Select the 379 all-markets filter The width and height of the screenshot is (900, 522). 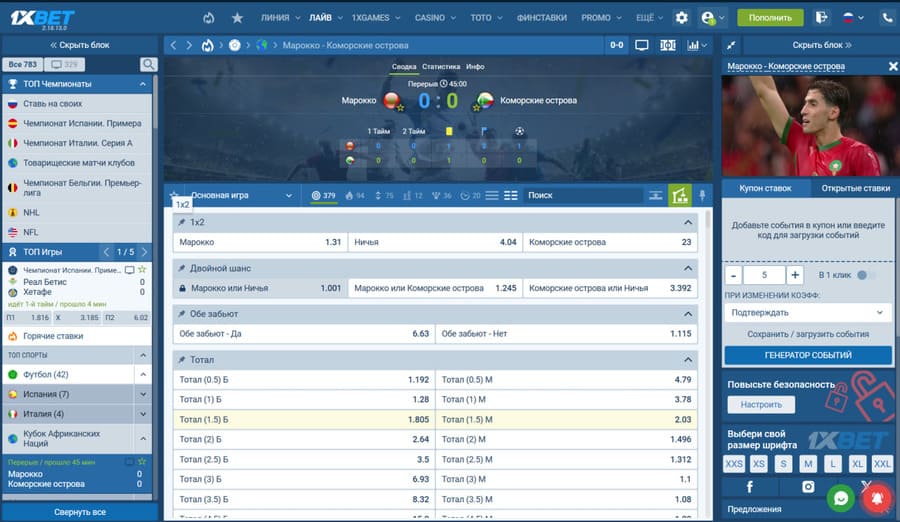(324, 195)
